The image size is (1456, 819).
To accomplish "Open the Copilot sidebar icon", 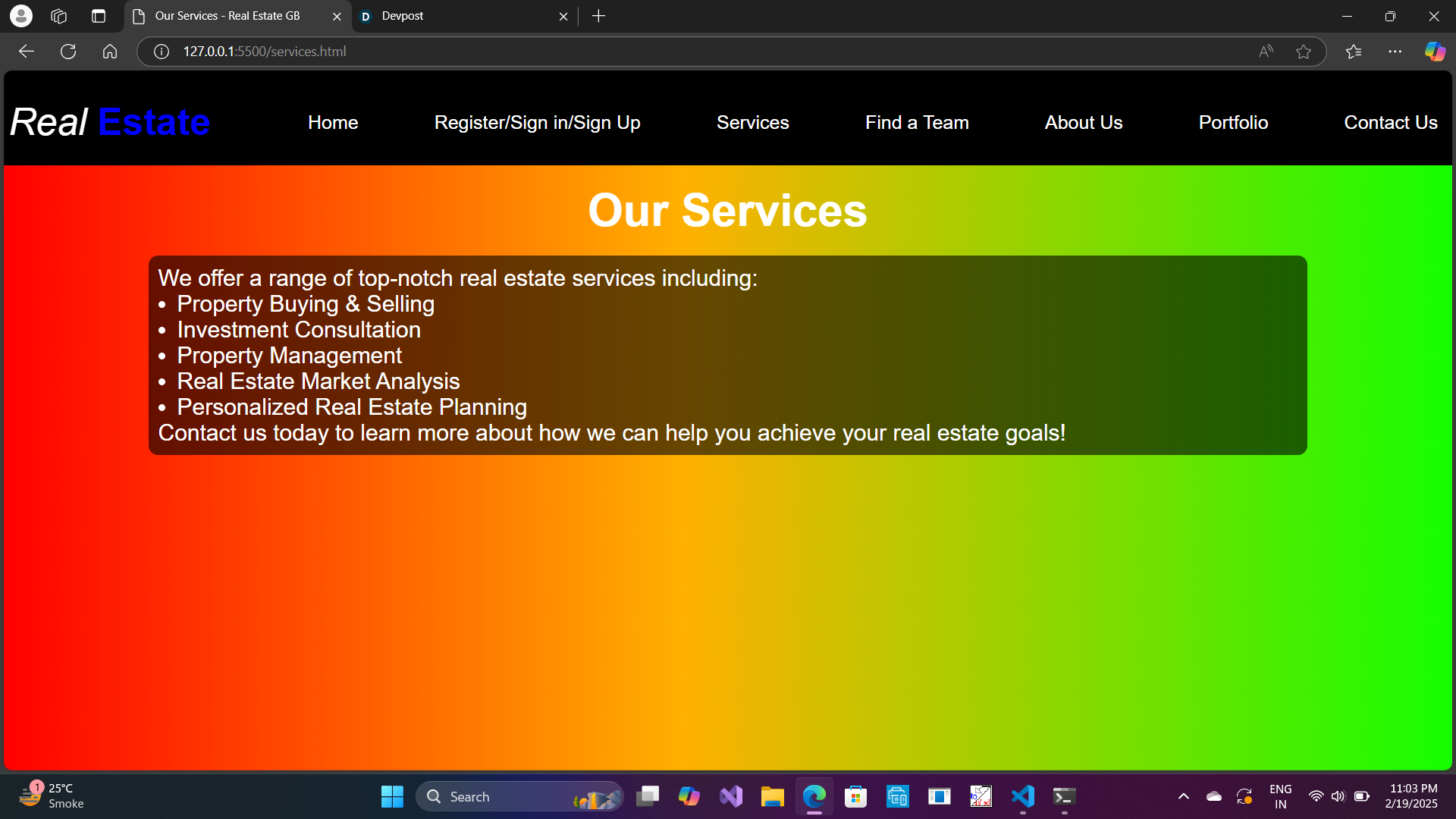I will pyautogui.click(x=1434, y=52).
